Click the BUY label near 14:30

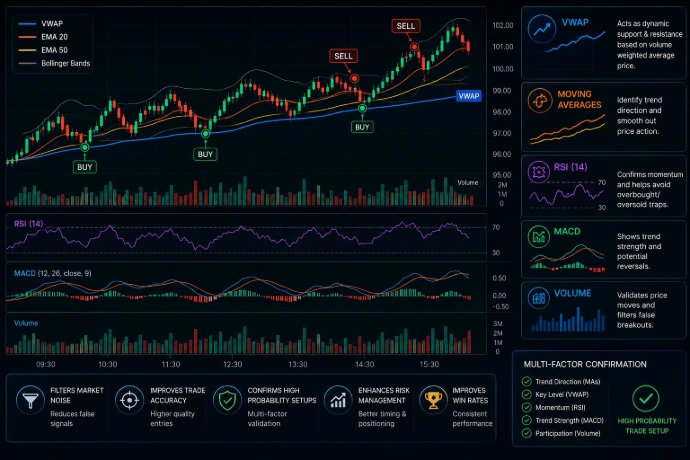[362, 127]
